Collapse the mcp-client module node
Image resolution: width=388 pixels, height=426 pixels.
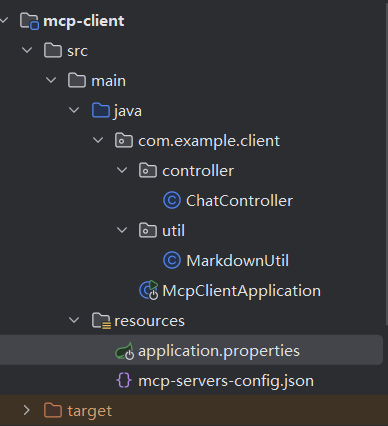tap(4, 21)
